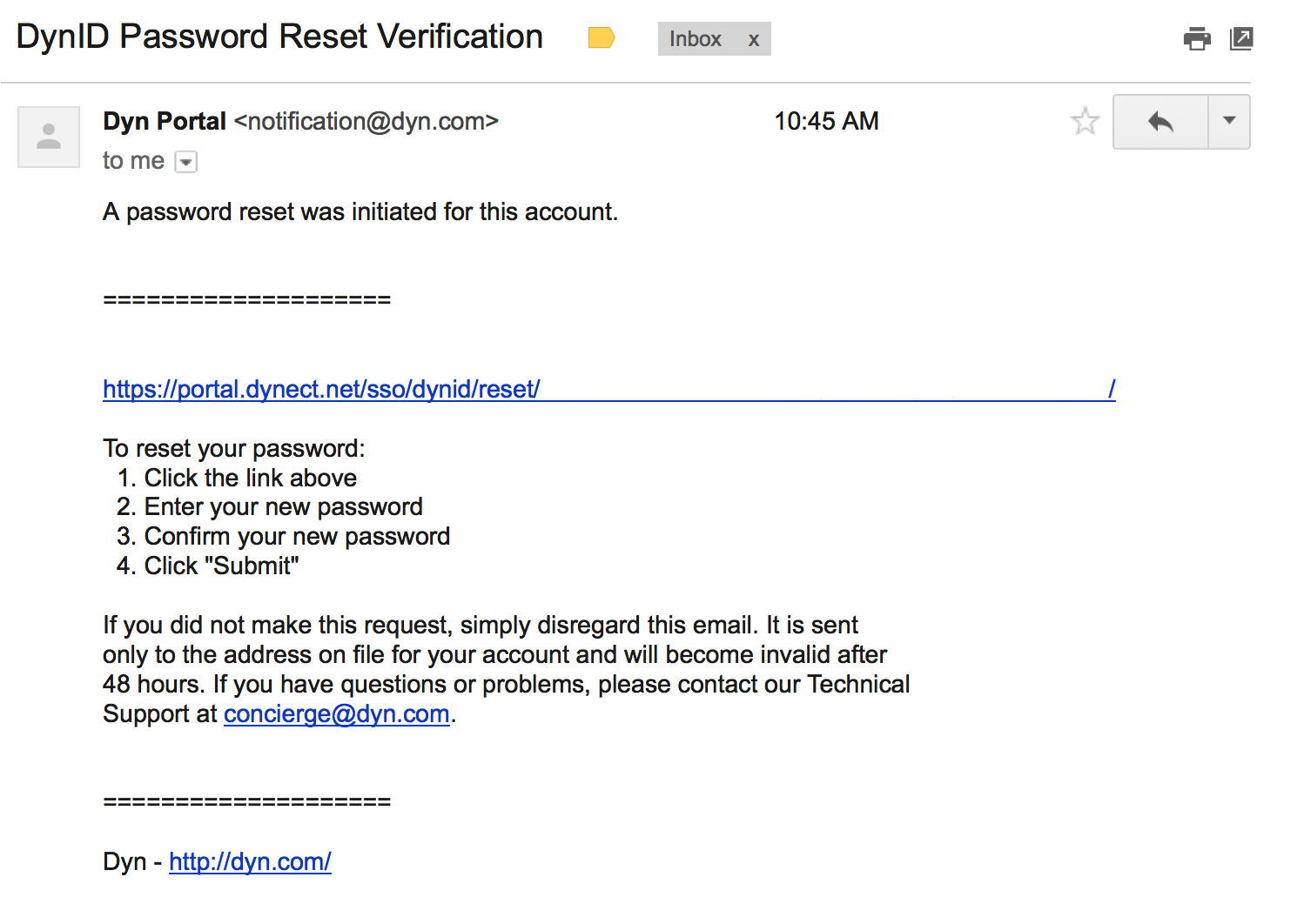Star this message from Dyn Portal
Screen dimensions: 1304x924
1085,121
